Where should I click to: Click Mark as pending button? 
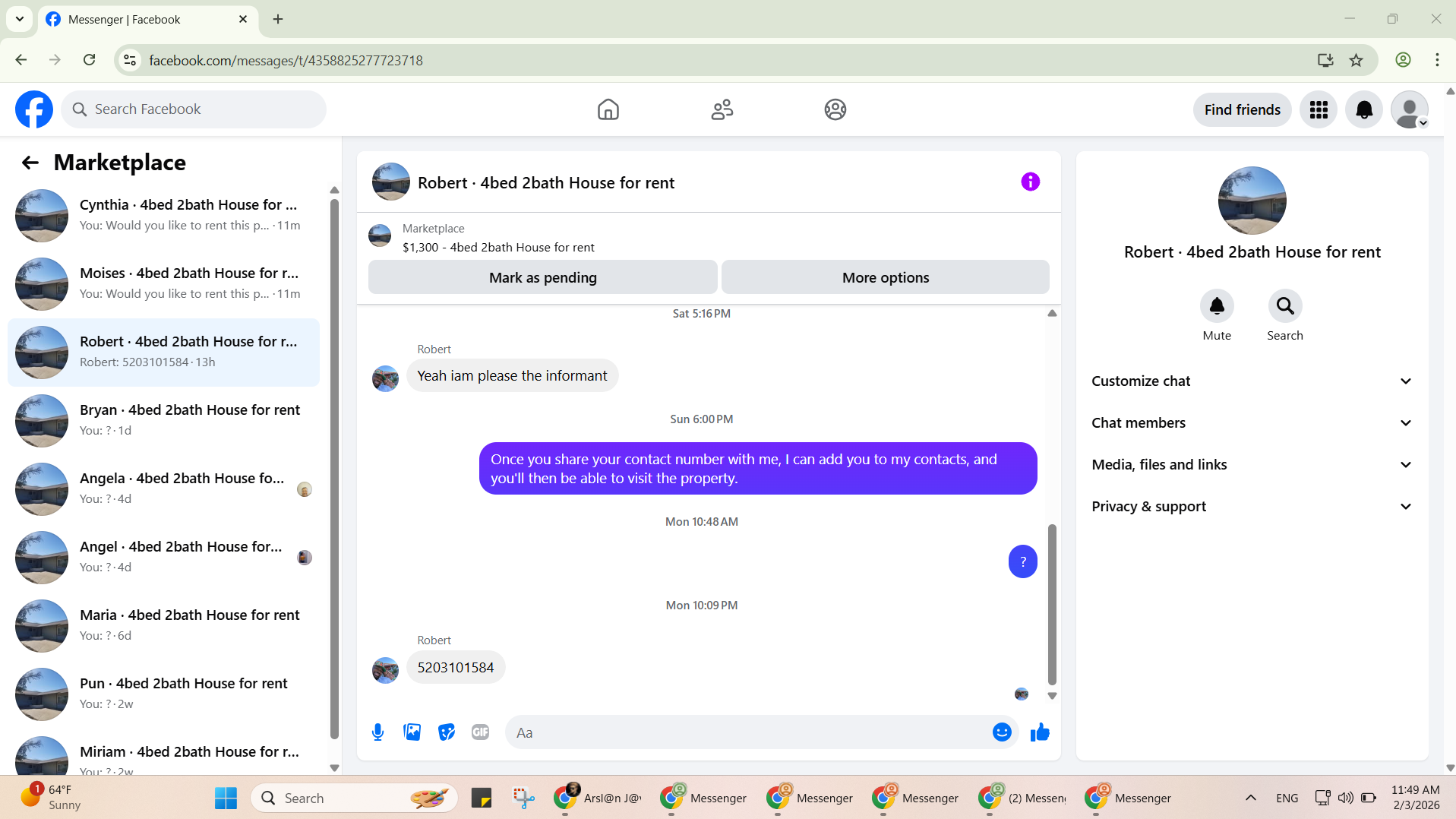pos(542,277)
